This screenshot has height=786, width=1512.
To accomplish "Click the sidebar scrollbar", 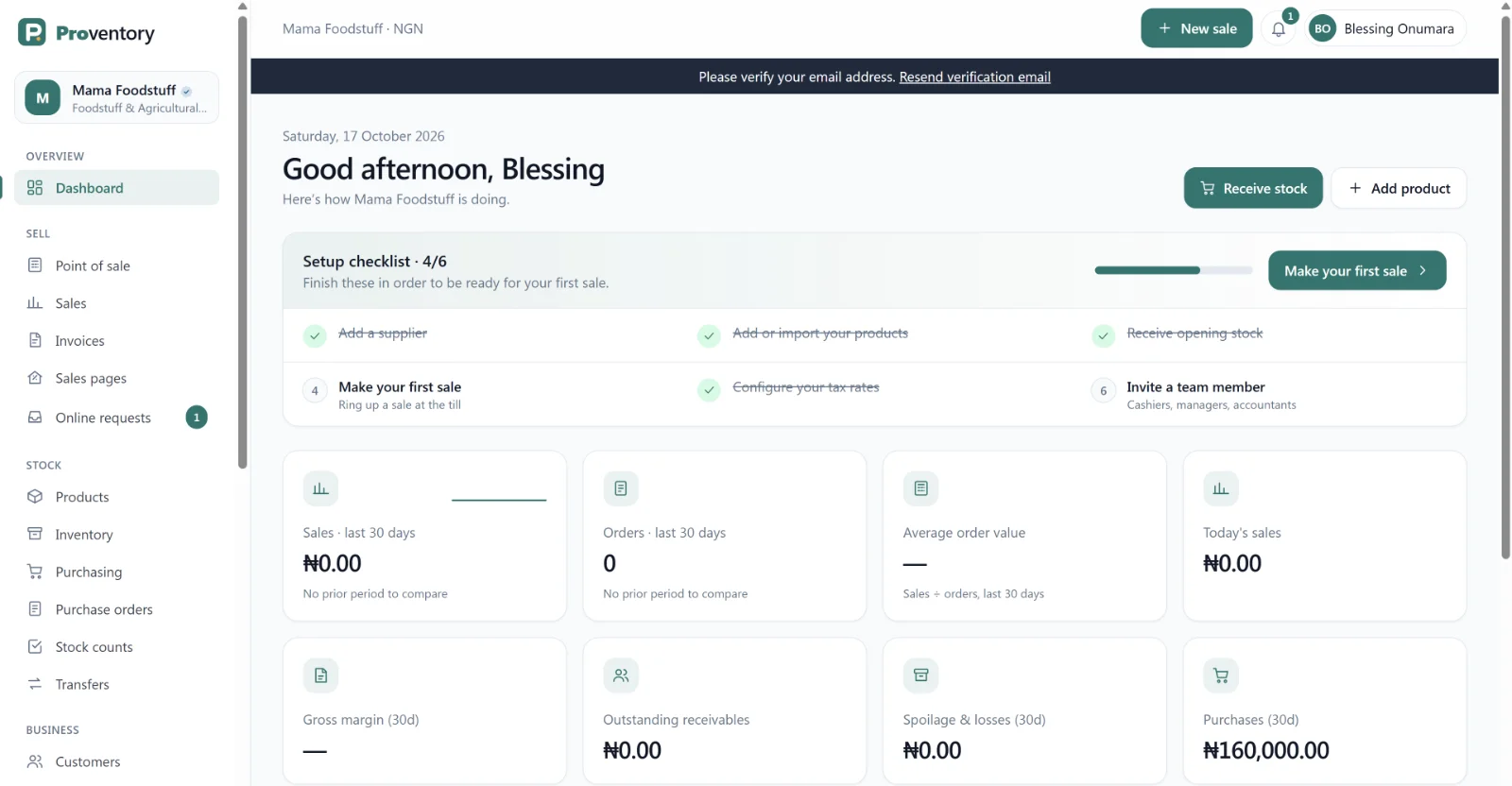I will click(x=243, y=242).
